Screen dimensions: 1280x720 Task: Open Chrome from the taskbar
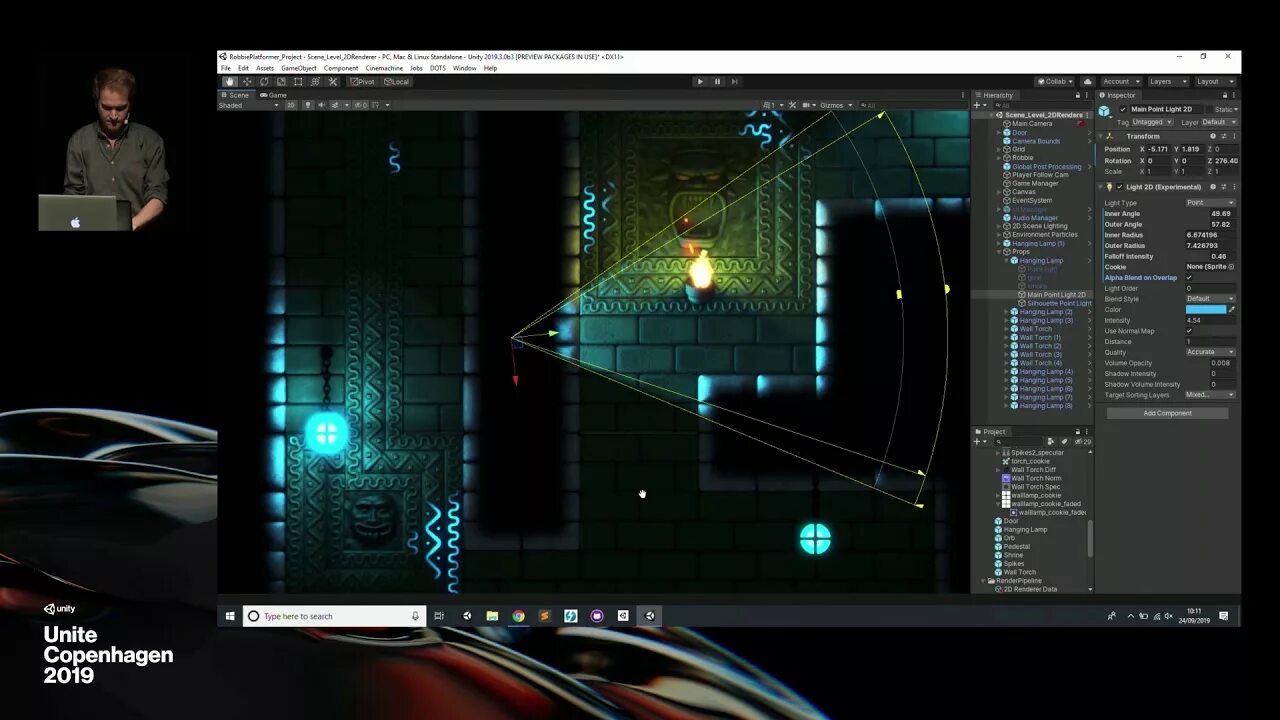pos(518,616)
